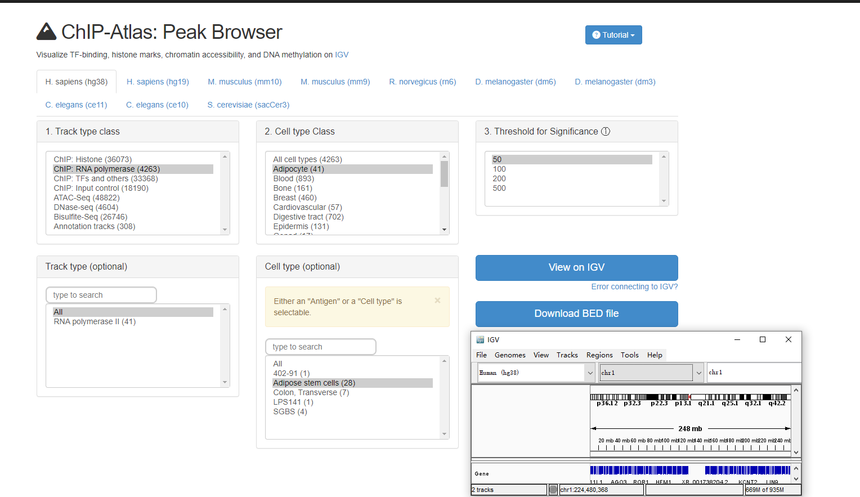Open the 'Error connecting to IGV?' link

tap(635, 286)
